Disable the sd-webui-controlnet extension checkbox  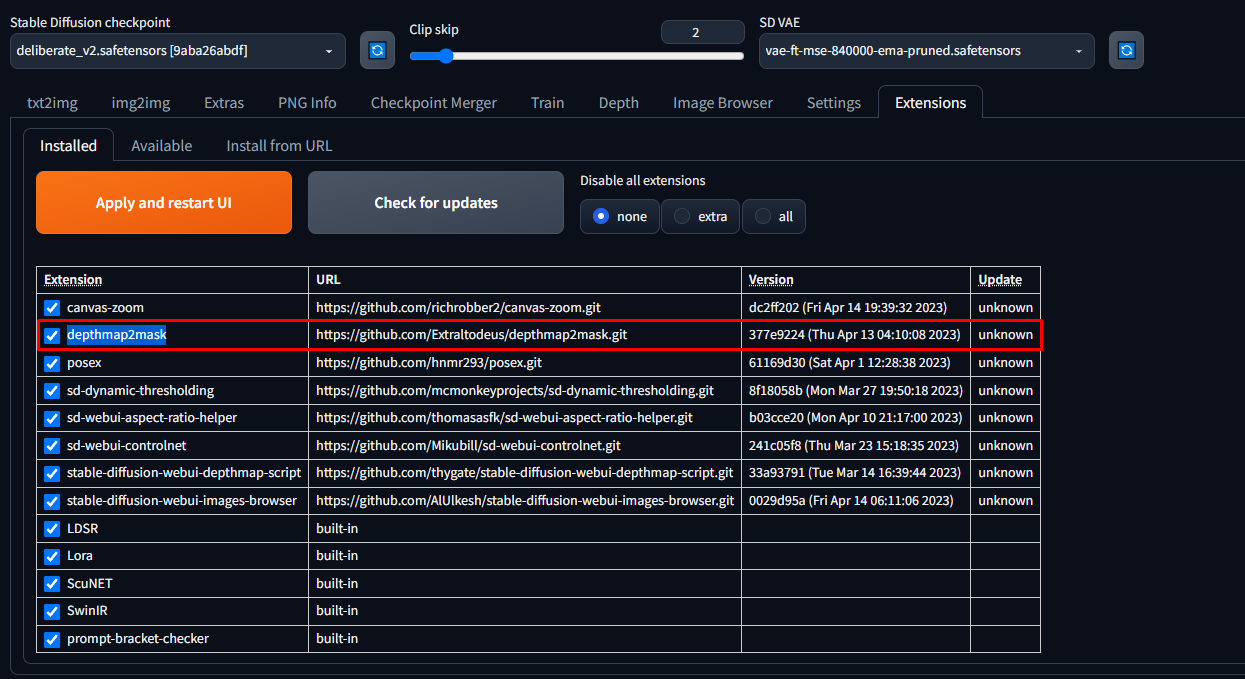pos(52,446)
